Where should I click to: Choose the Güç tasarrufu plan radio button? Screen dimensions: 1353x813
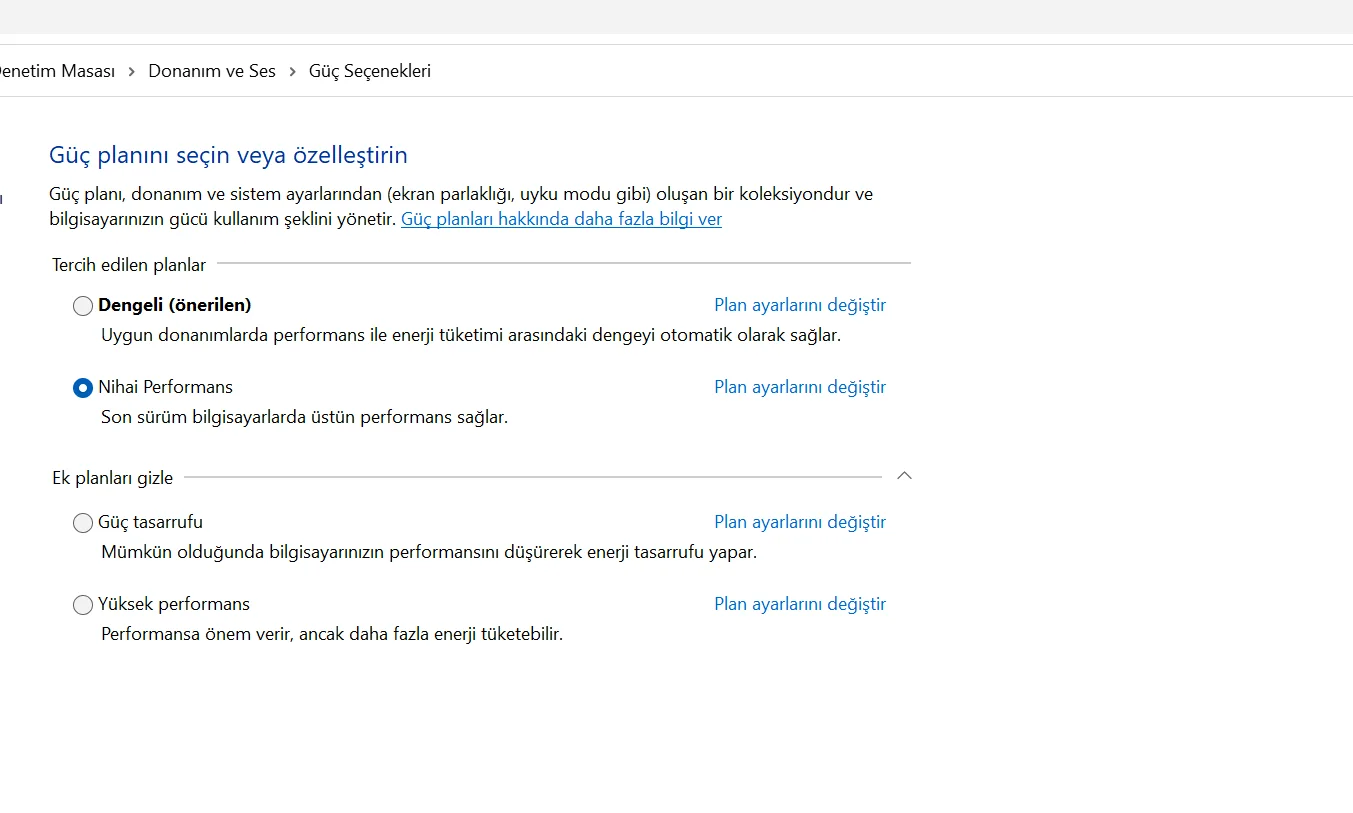[83, 523]
